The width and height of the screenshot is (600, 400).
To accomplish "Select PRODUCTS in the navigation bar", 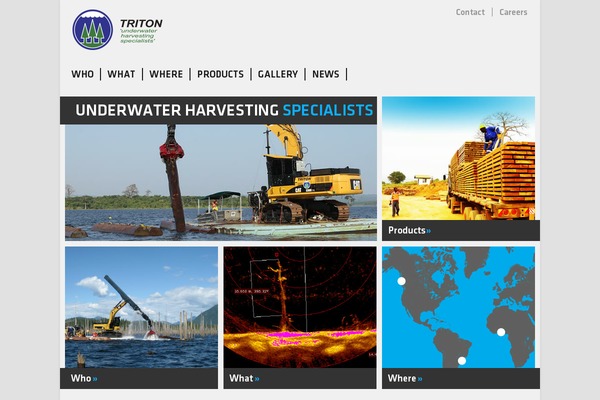I will (x=220, y=74).
